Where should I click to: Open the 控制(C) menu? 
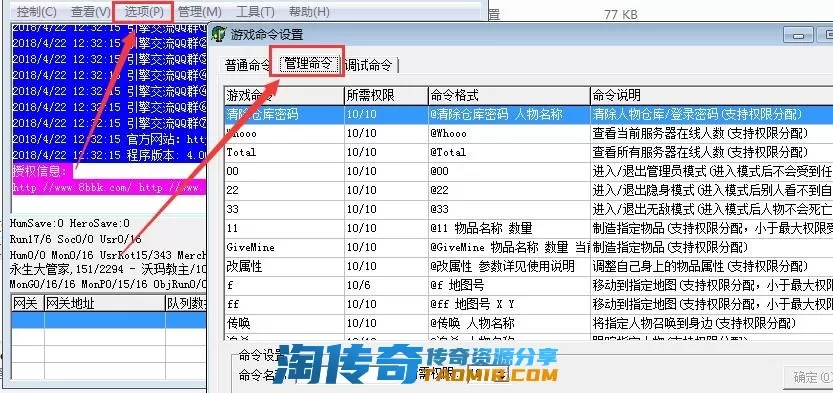37,11
